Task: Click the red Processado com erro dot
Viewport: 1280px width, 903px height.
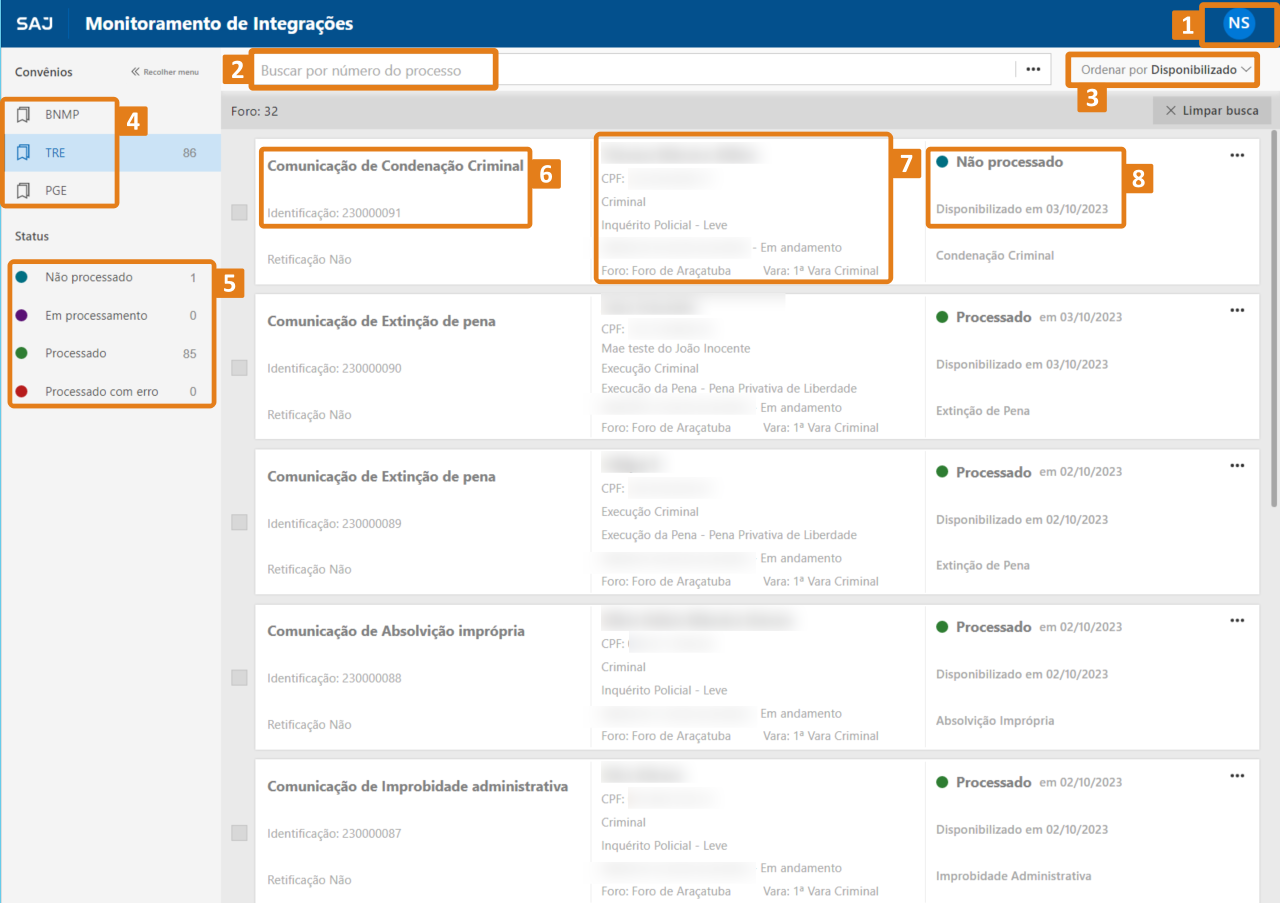Action: (22, 391)
